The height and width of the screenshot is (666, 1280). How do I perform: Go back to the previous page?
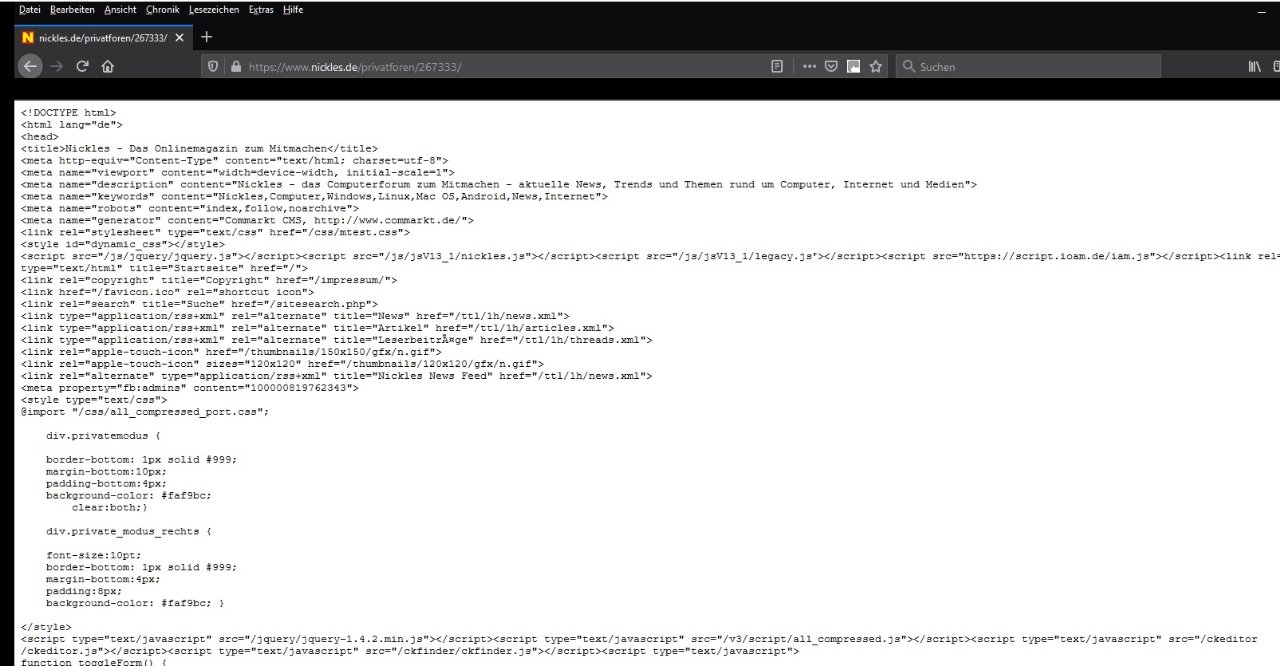click(30, 66)
